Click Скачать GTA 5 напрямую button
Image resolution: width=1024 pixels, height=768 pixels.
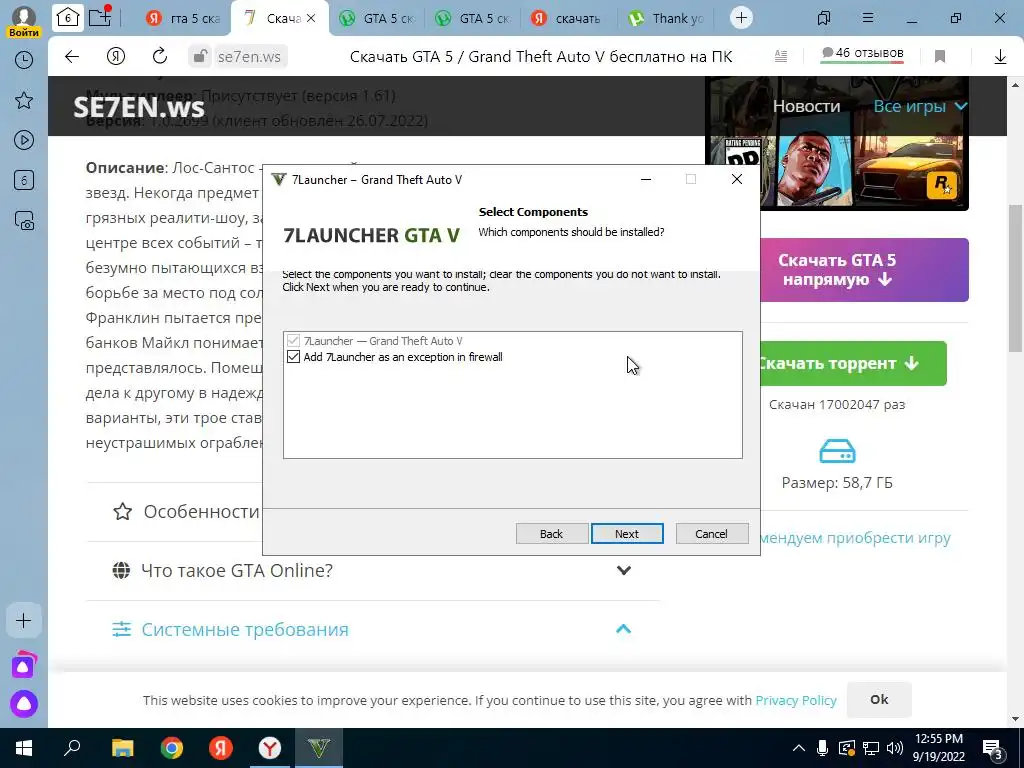(x=863, y=270)
